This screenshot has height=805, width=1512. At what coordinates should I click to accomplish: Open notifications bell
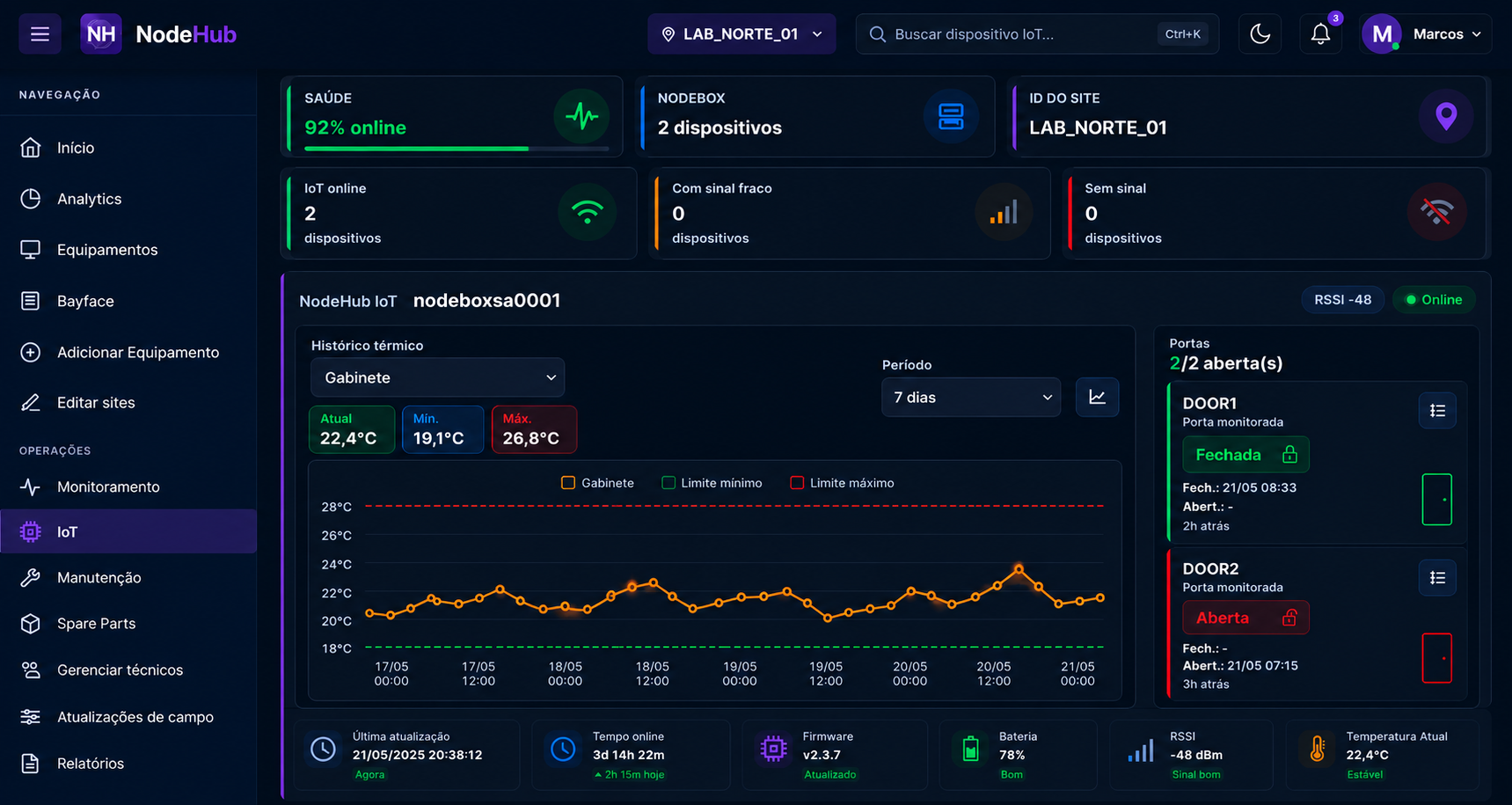[x=1320, y=34]
